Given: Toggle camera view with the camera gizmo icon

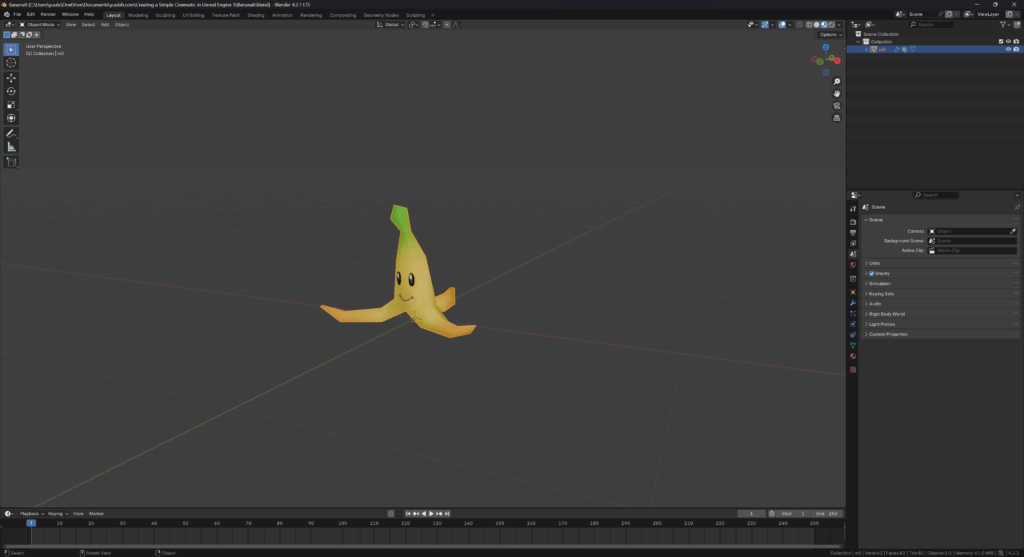Looking at the screenshot, I should point(836,106).
